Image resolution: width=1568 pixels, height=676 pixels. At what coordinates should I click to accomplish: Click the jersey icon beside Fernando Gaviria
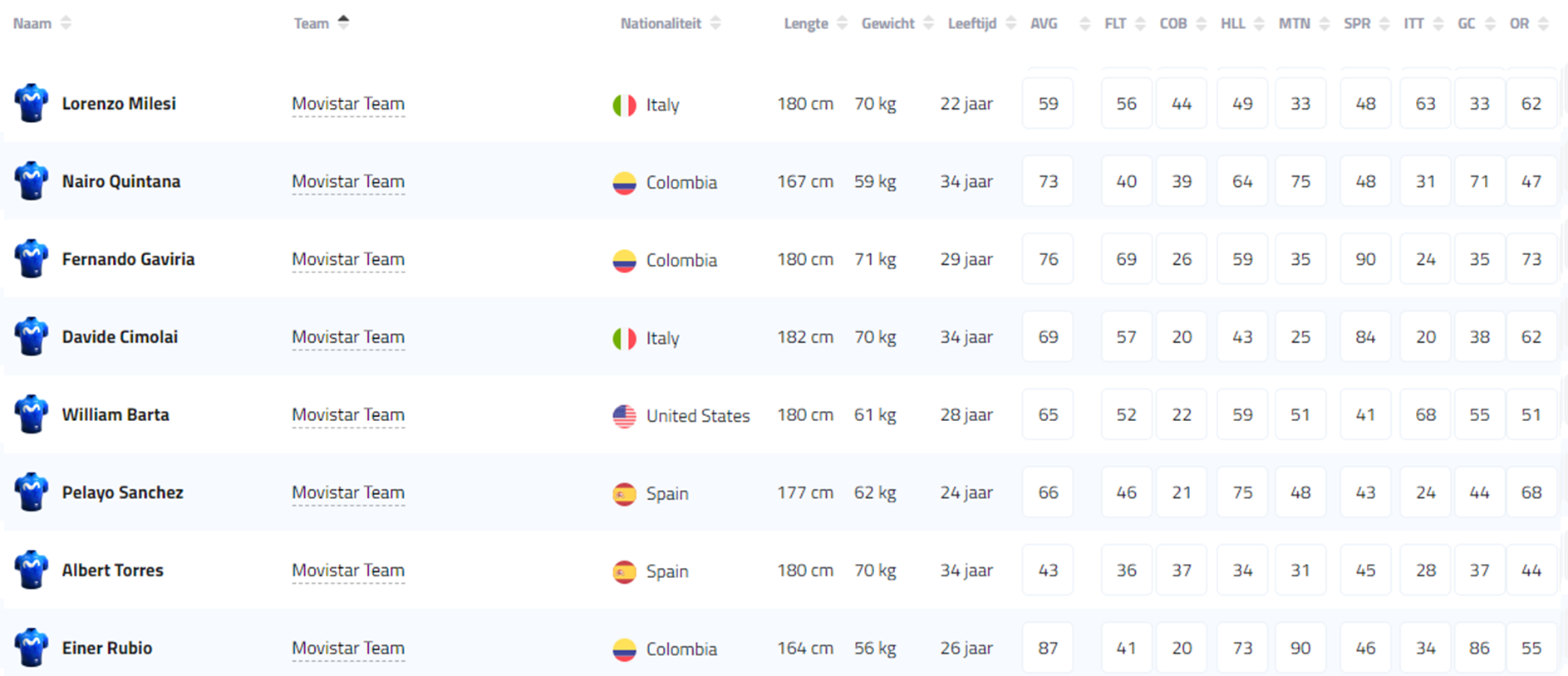pyautogui.click(x=32, y=259)
